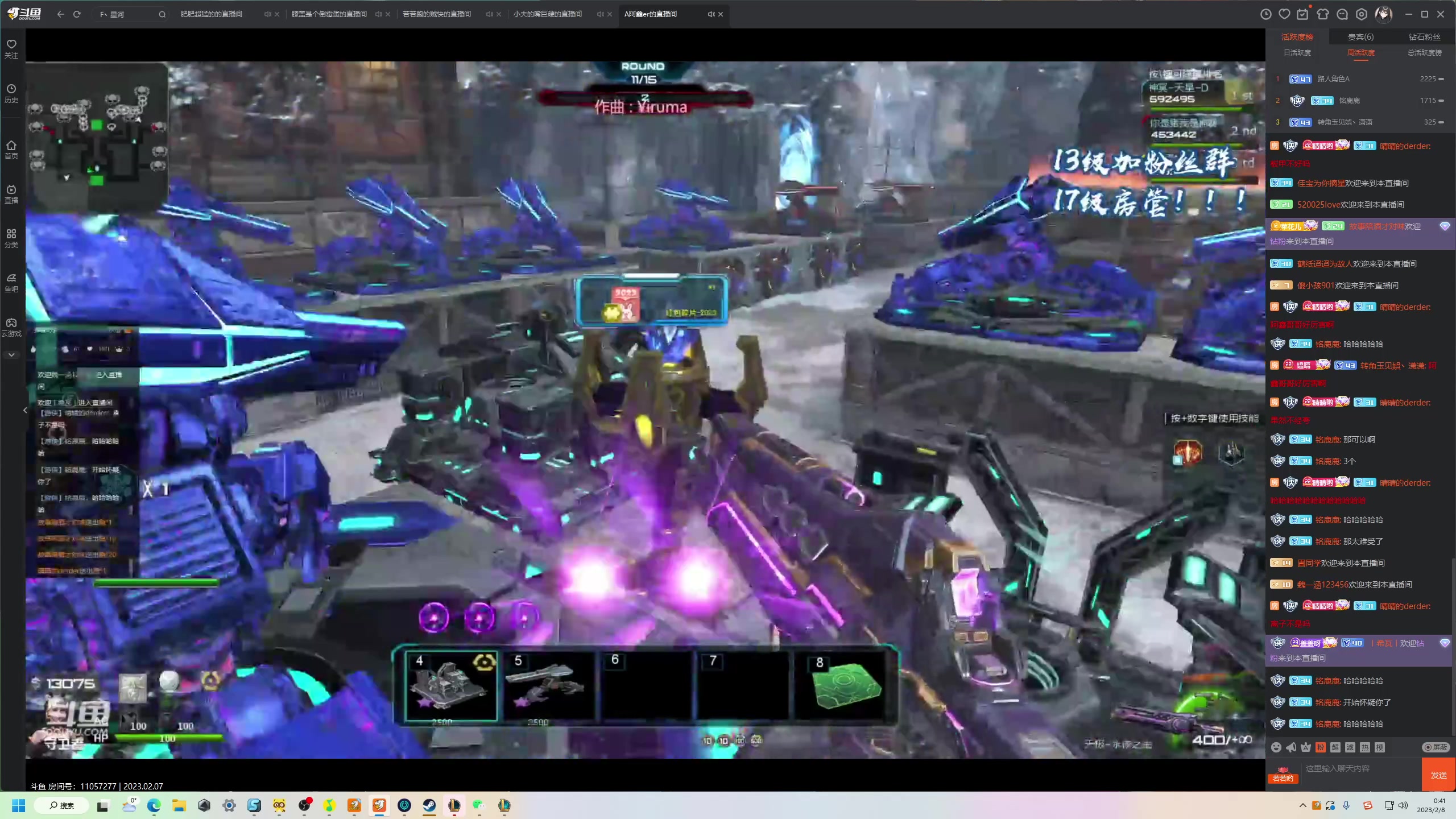Open the user avatar profile

[x=1383, y=14]
